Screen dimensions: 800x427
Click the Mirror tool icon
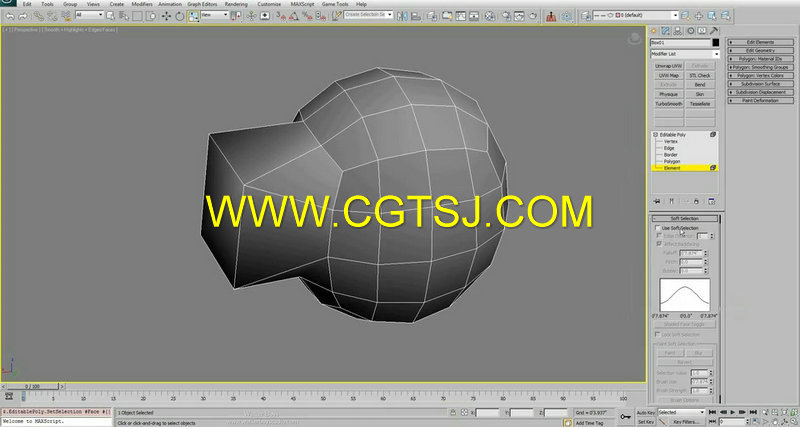point(403,16)
